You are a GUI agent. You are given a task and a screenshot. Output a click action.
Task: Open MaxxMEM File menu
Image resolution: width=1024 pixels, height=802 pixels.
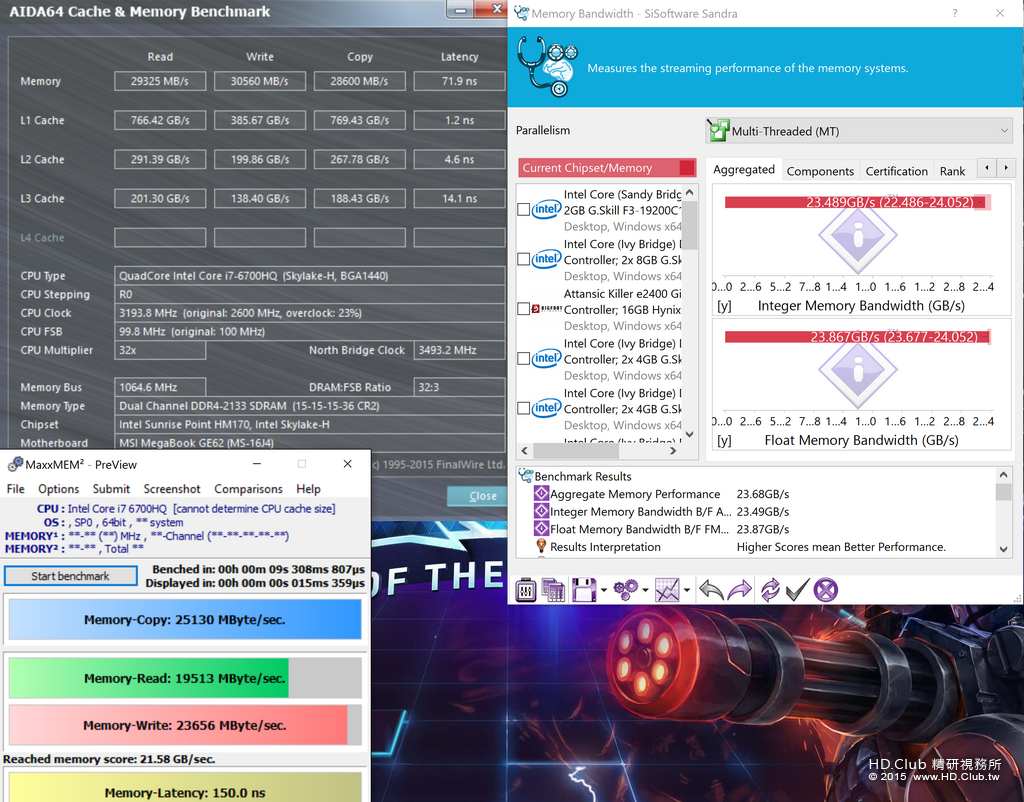[16, 489]
